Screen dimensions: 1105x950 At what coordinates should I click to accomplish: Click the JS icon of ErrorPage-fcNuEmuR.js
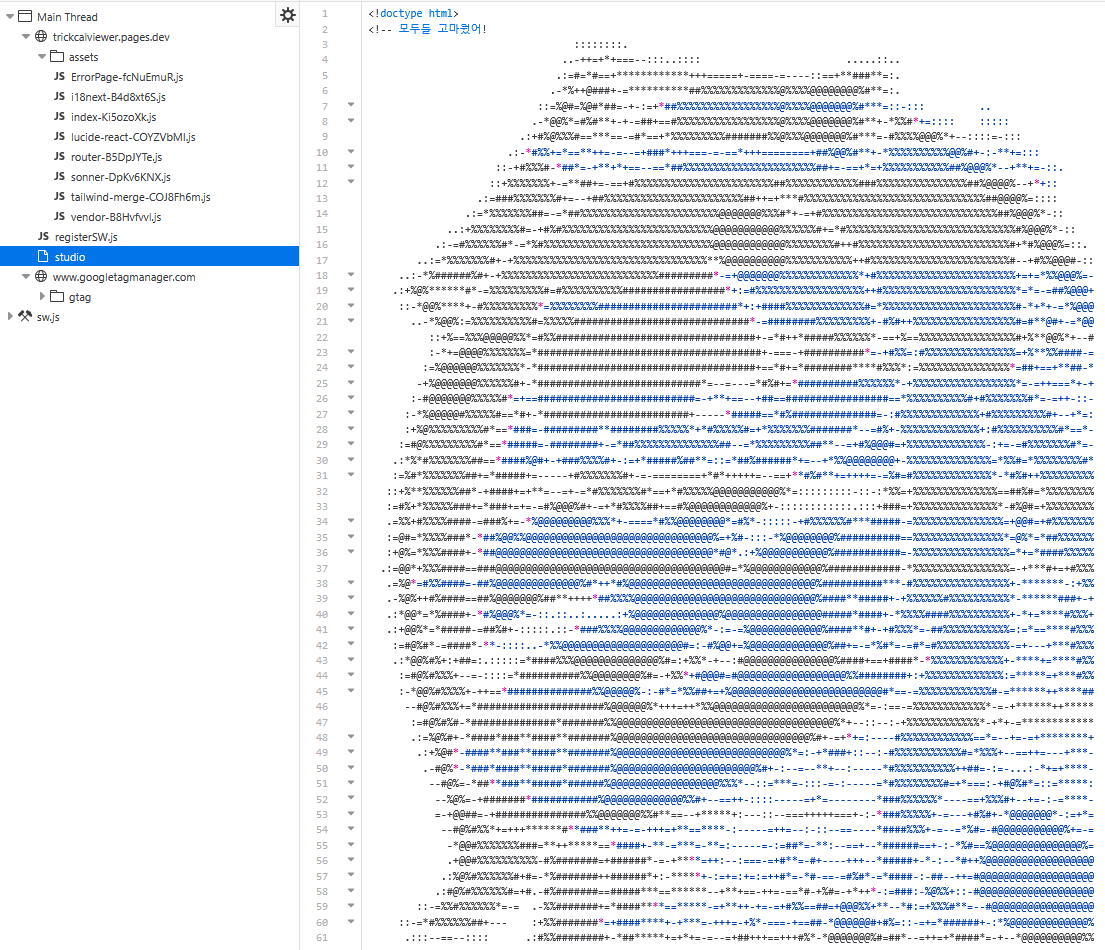pyautogui.click(x=59, y=76)
